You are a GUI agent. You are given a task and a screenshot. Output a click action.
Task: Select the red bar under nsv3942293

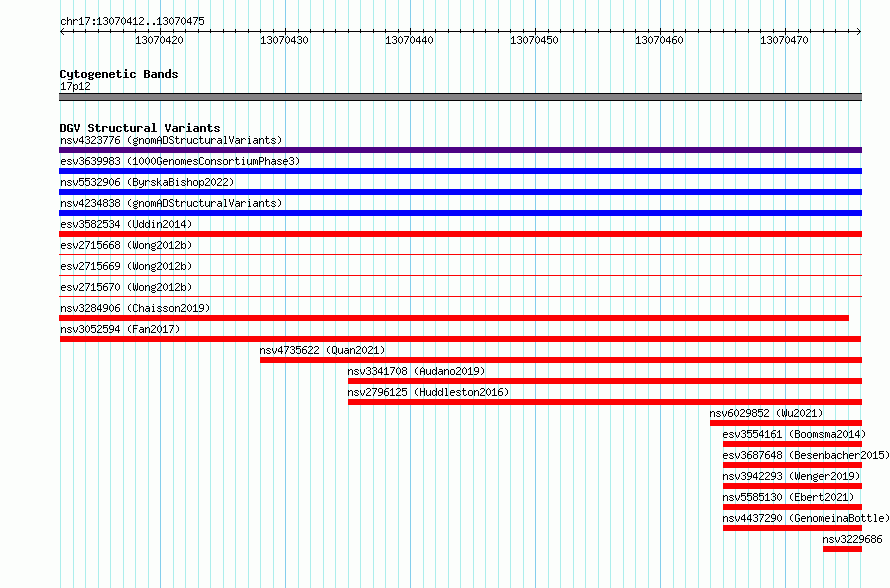pos(792,486)
